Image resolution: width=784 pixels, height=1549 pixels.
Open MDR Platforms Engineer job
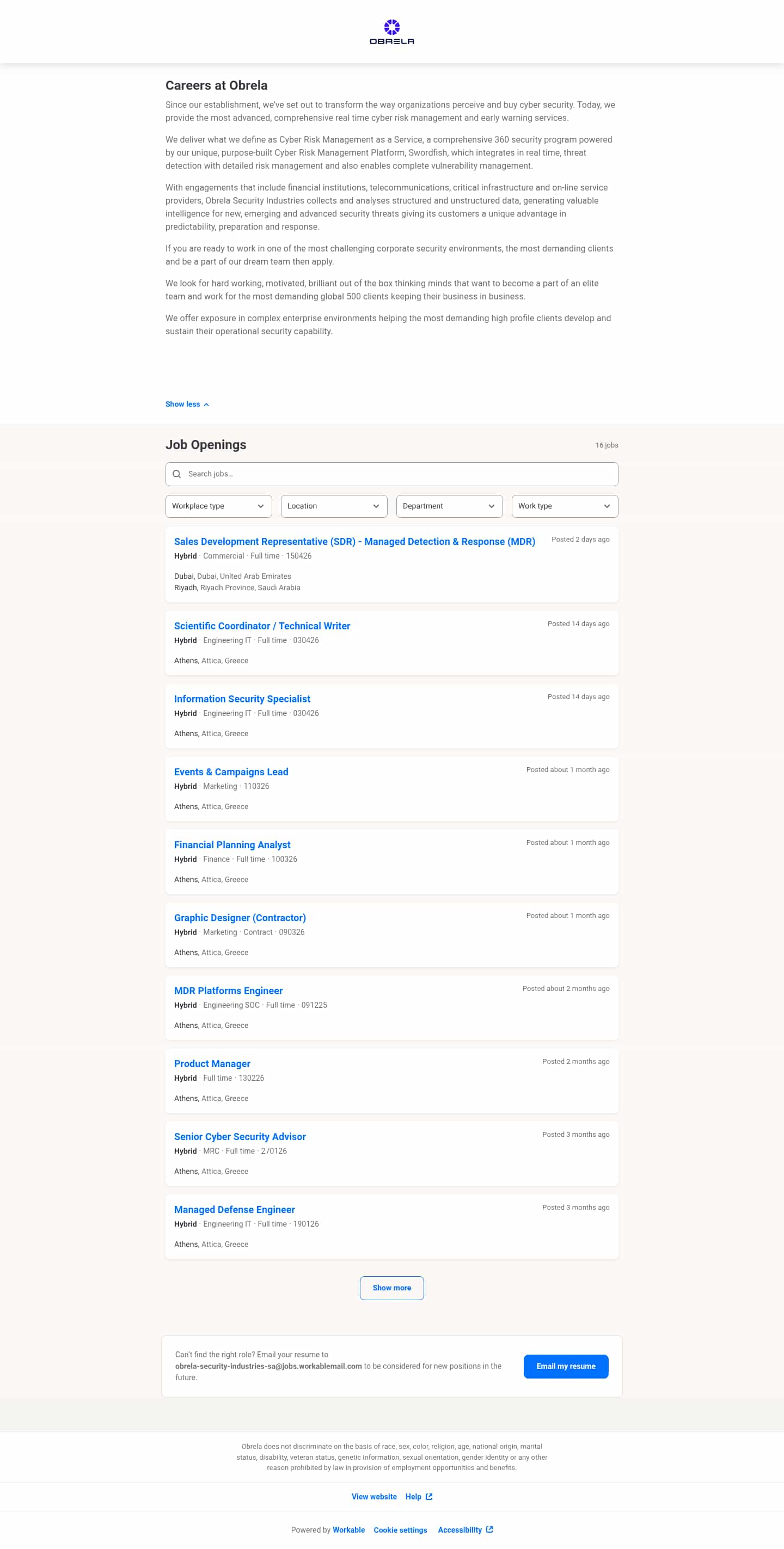[228, 991]
